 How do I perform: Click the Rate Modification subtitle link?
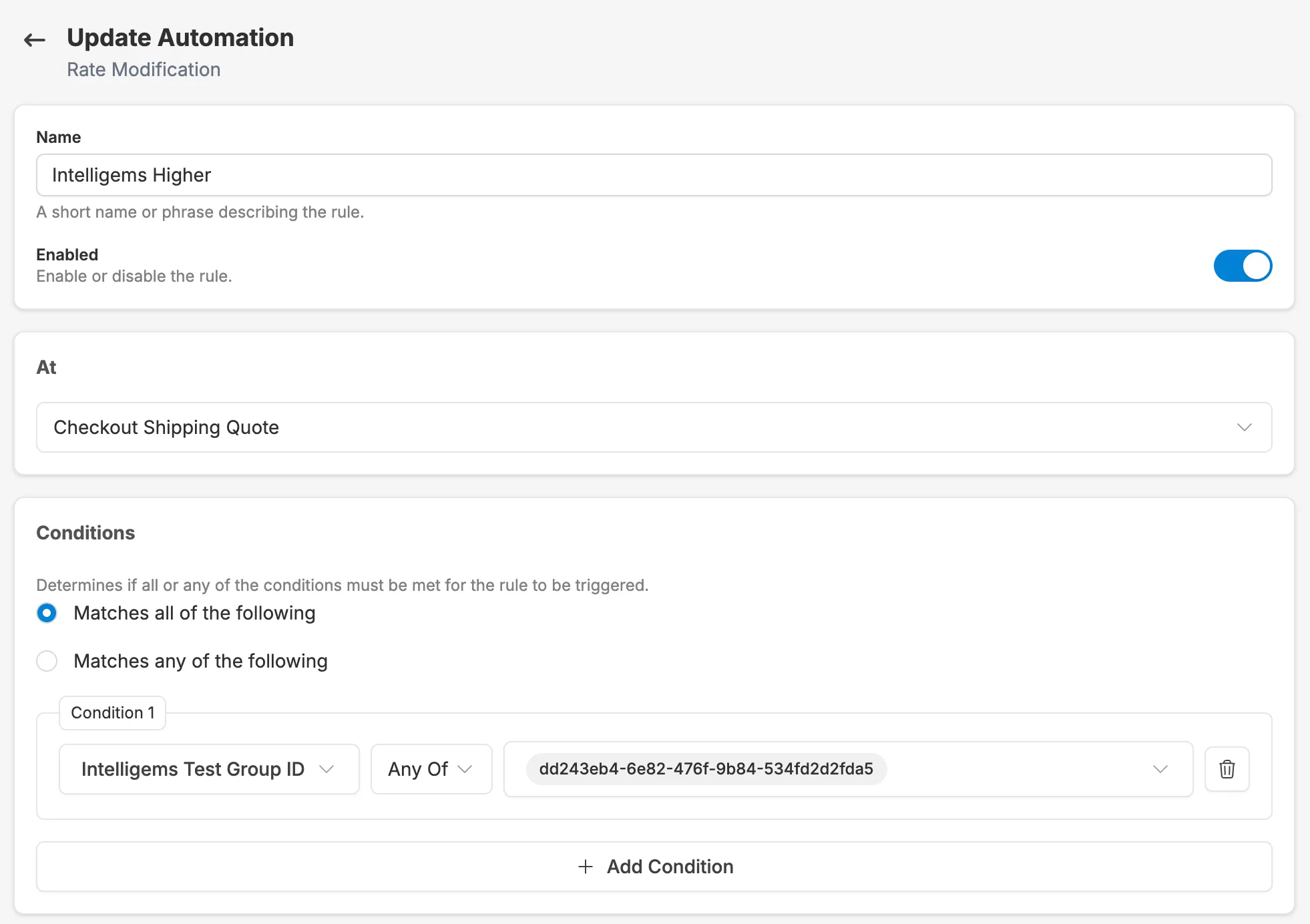[144, 69]
